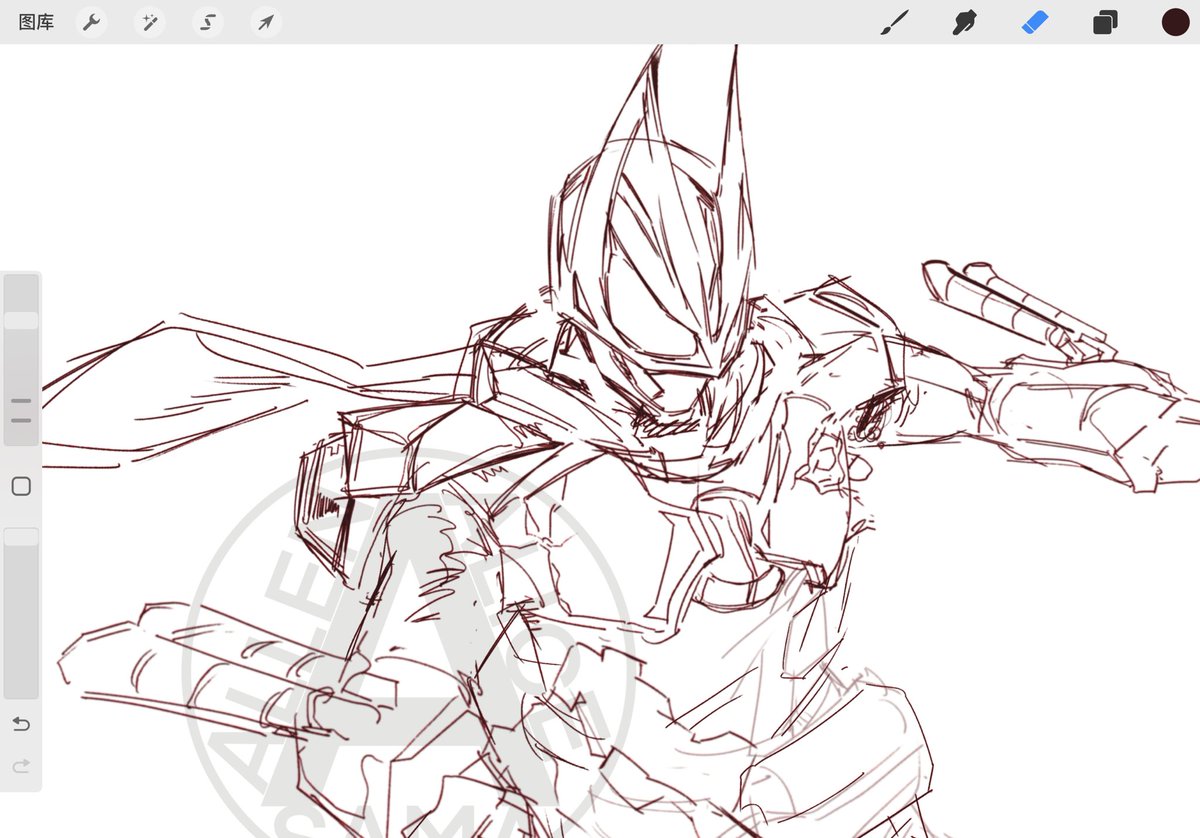
Task: Open the 图库 gallery
Action: click(x=36, y=22)
